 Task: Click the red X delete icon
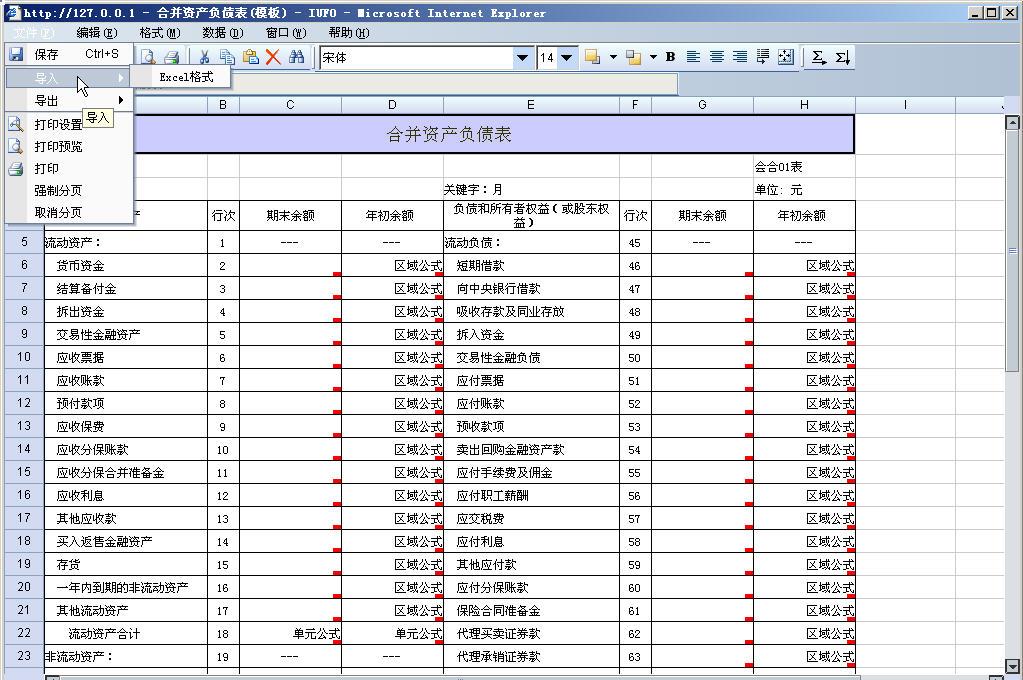[x=272, y=57]
